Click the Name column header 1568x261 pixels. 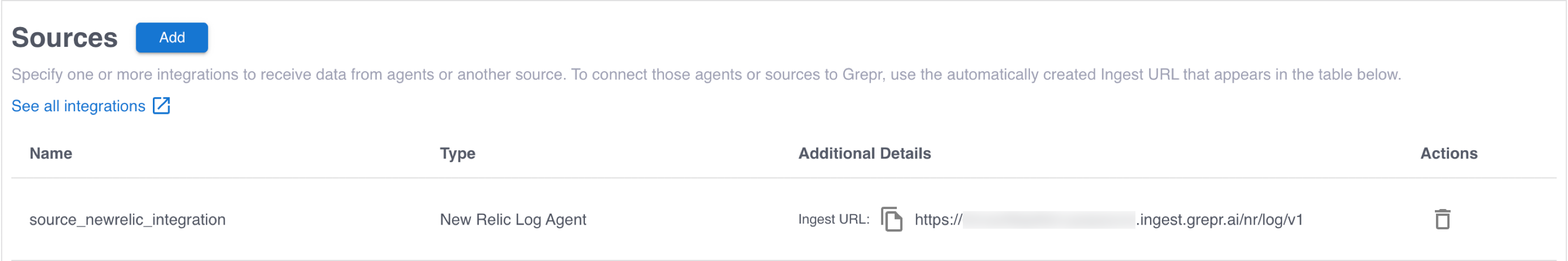coord(50,153)
